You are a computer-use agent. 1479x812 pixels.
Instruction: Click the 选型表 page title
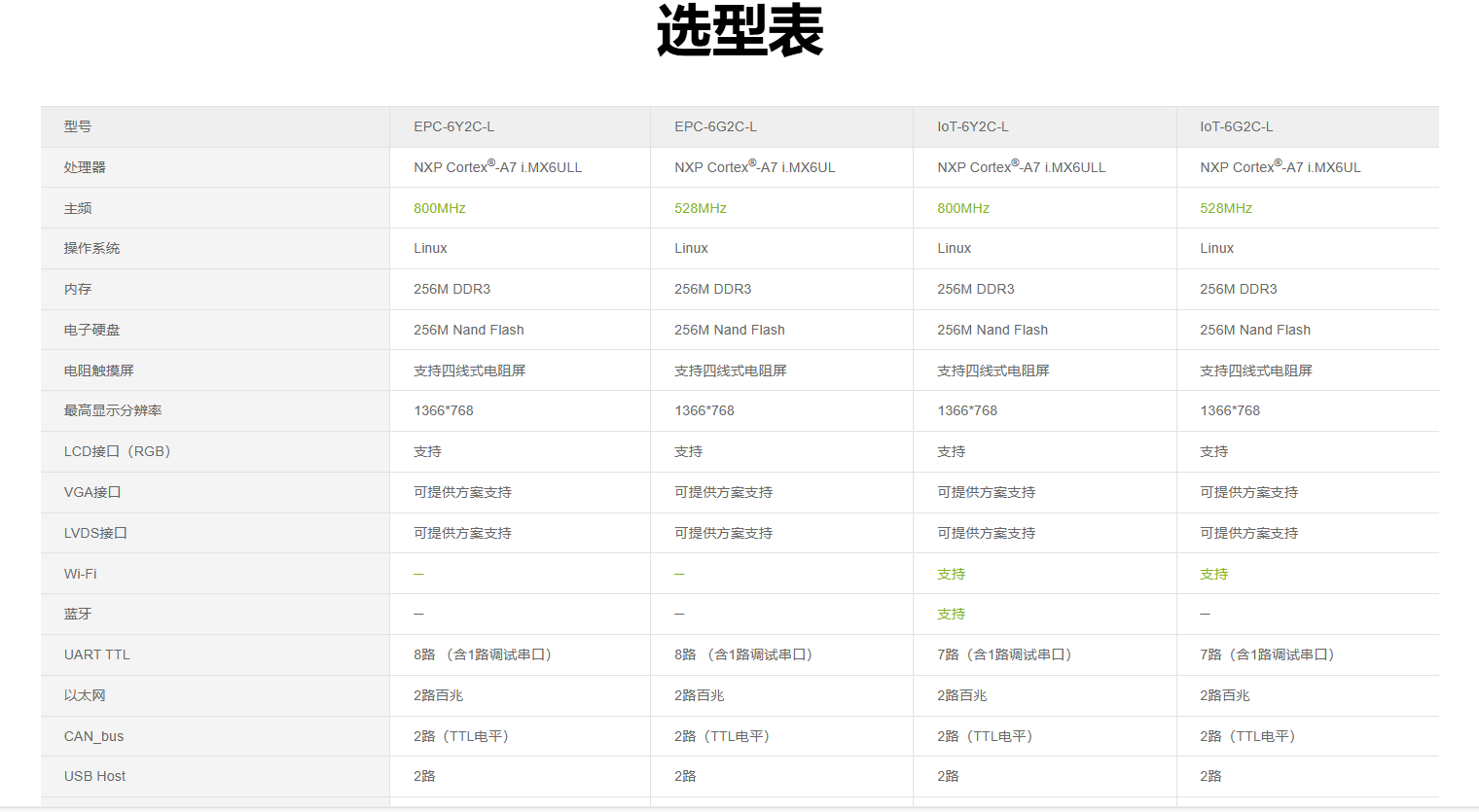[x=739, y=31]
